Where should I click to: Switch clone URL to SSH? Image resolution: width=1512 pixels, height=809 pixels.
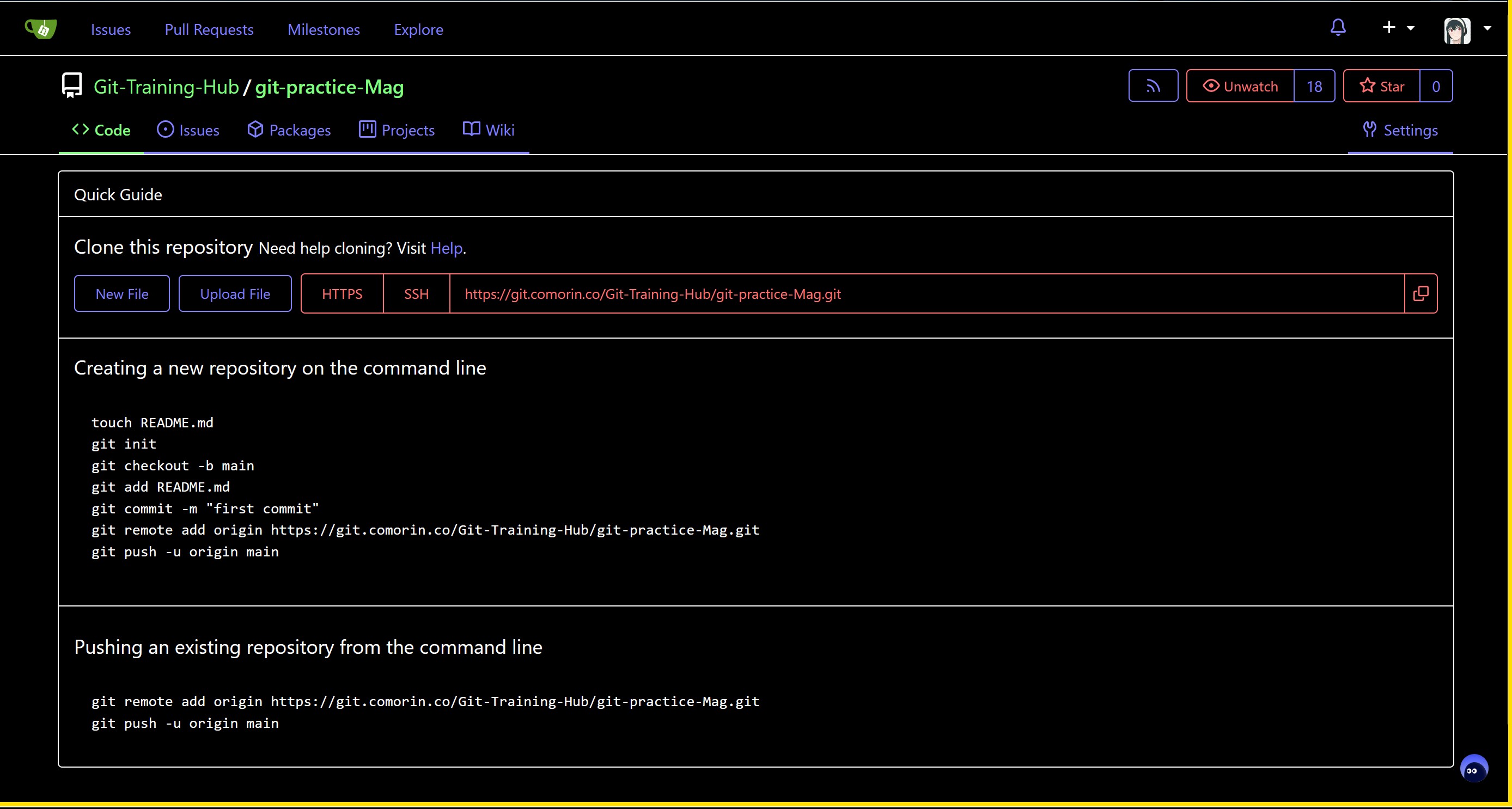[x=416, y=294]
